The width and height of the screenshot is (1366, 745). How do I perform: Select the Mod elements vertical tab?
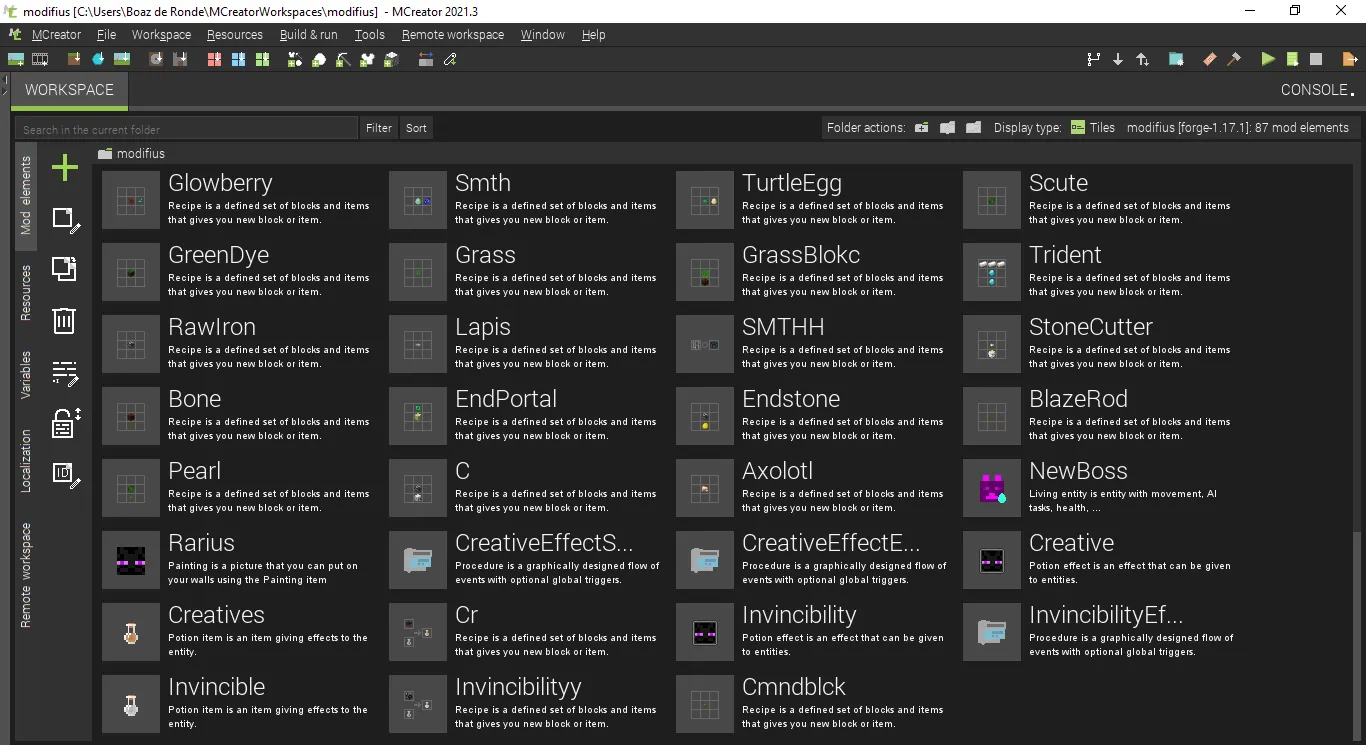pos(27,195)
